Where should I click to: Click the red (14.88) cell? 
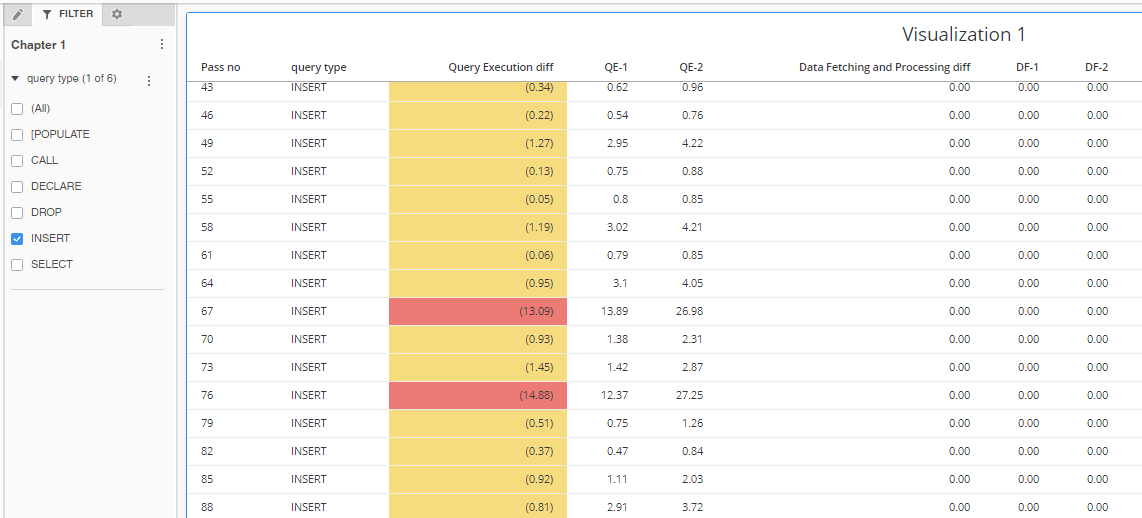(x=478, y=395)
